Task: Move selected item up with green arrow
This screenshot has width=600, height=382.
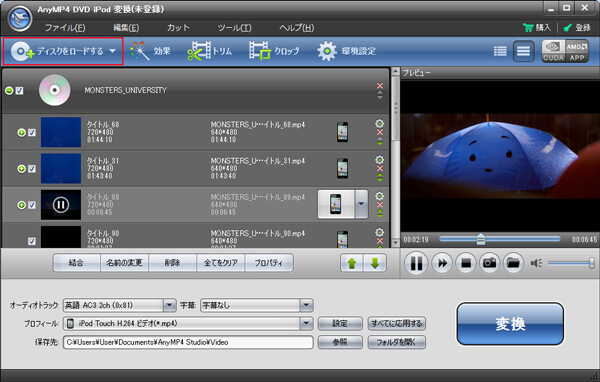Action: coord(352,263)
